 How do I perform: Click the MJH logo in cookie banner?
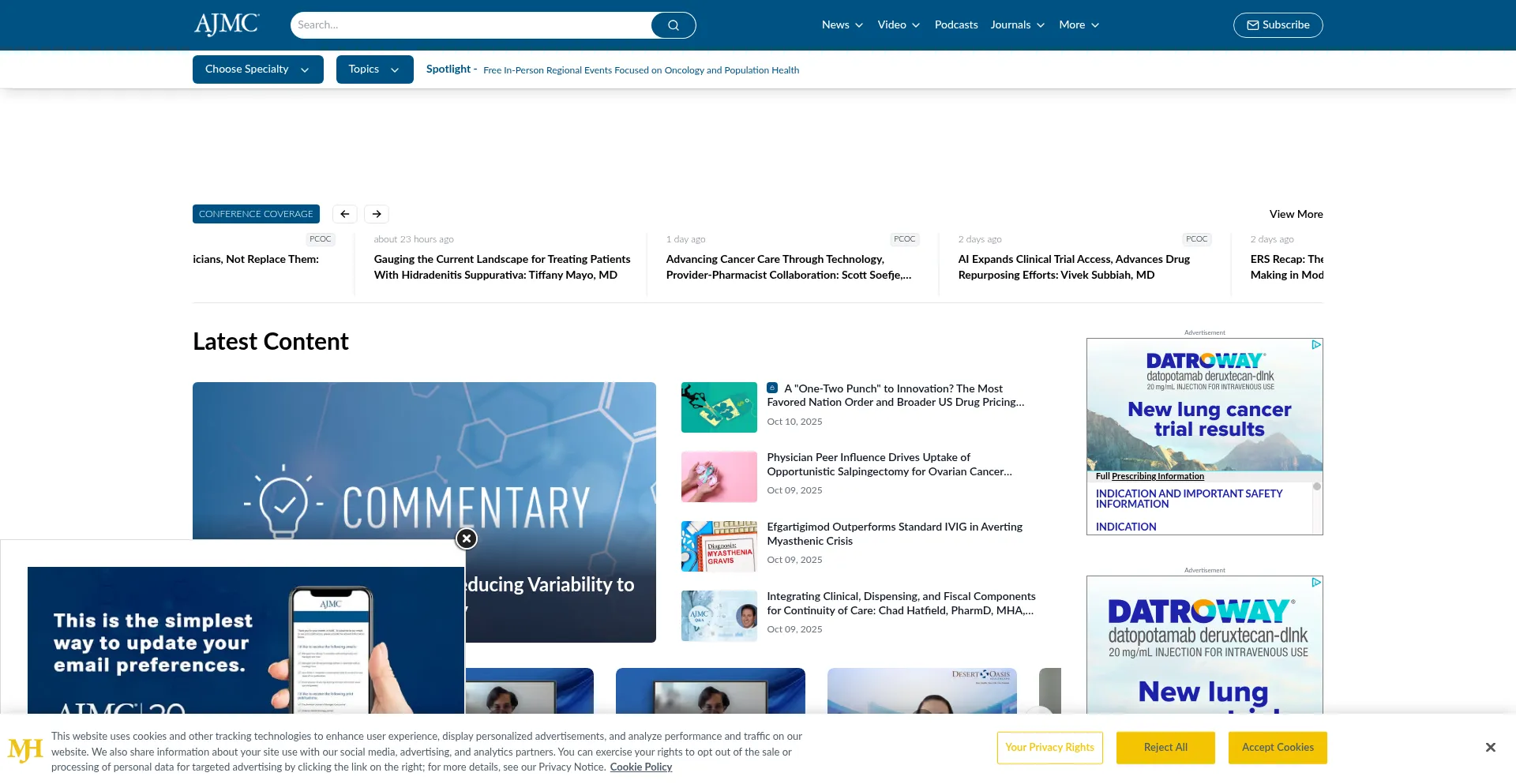(x=25, y=750)
